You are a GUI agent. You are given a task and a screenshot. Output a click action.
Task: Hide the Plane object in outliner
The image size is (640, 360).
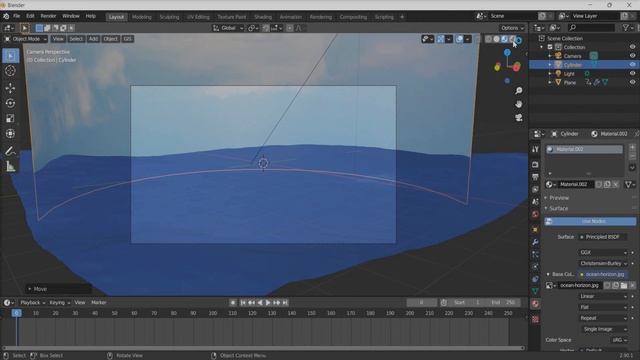point(632,82)
